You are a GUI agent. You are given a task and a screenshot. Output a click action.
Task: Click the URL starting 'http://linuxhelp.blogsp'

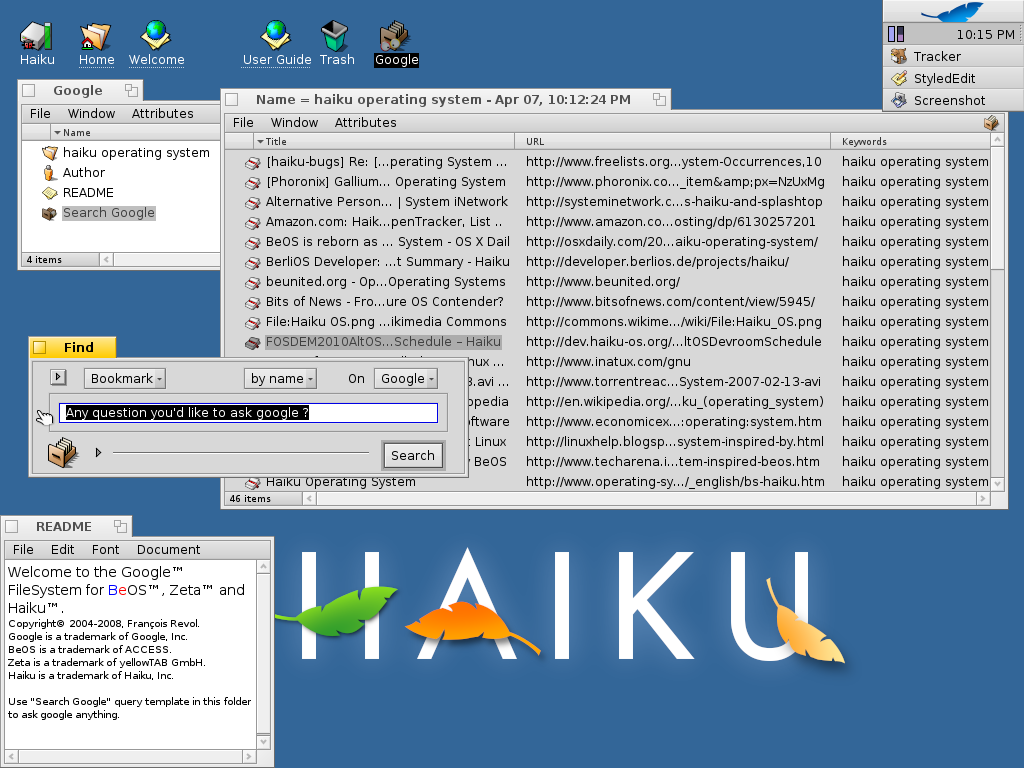(675, 442)
